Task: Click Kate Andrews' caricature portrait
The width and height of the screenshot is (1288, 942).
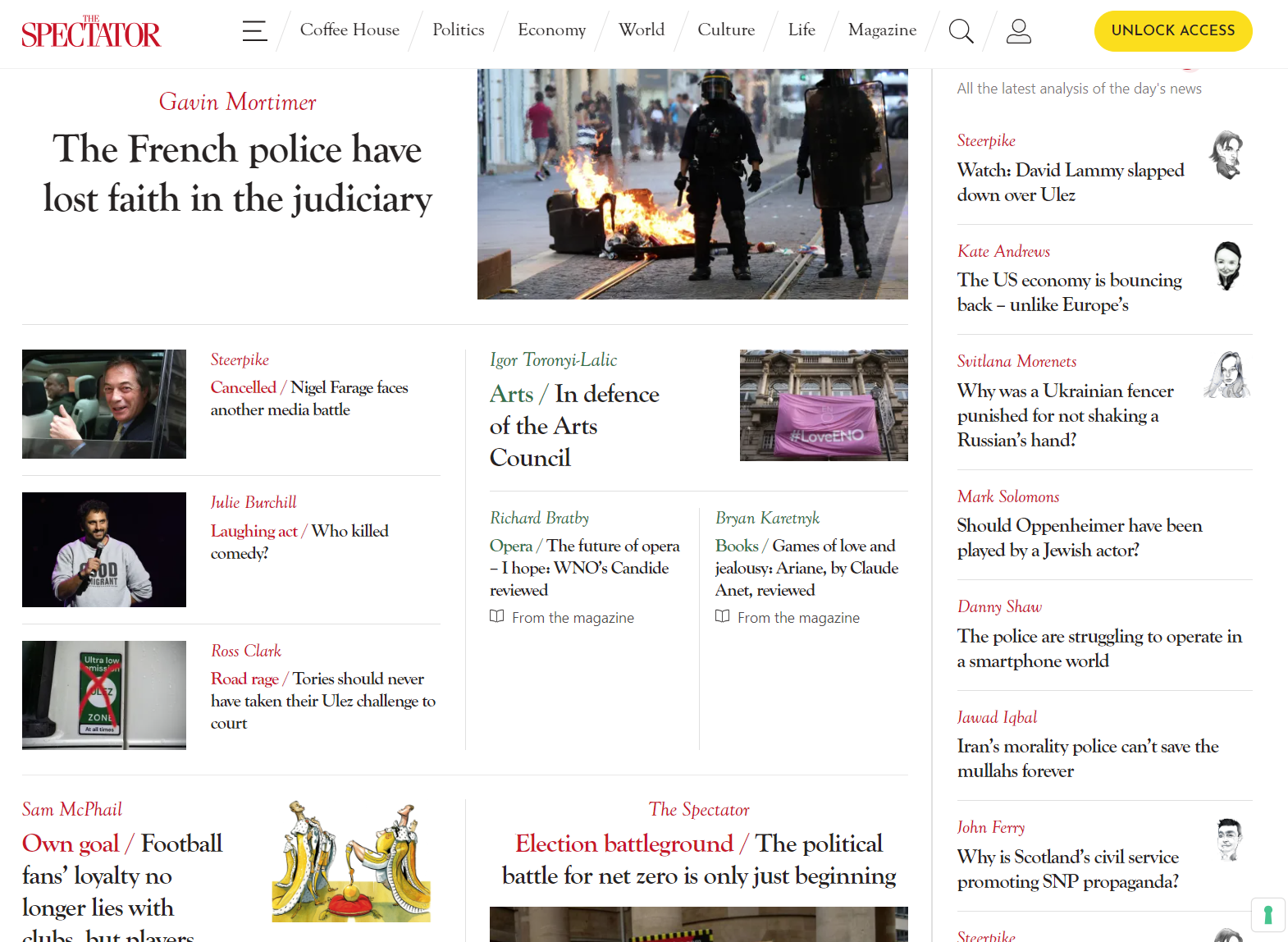Action: tap(1227, 265)
